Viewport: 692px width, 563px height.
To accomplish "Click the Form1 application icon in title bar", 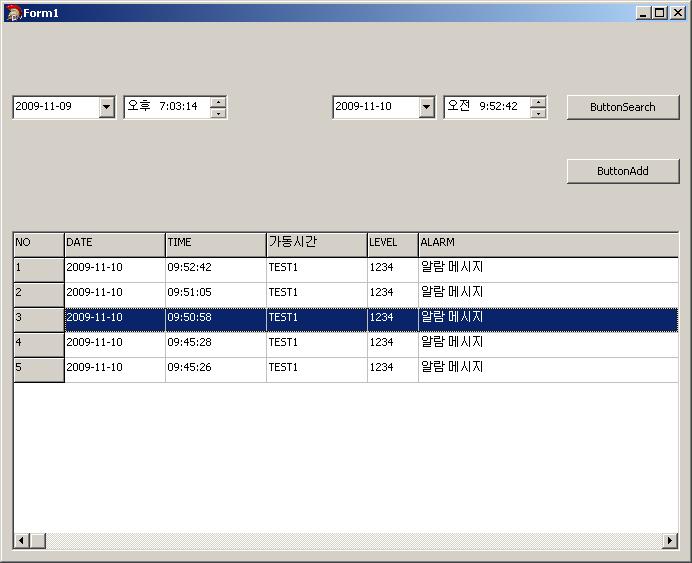I will (x=13, y=13).
